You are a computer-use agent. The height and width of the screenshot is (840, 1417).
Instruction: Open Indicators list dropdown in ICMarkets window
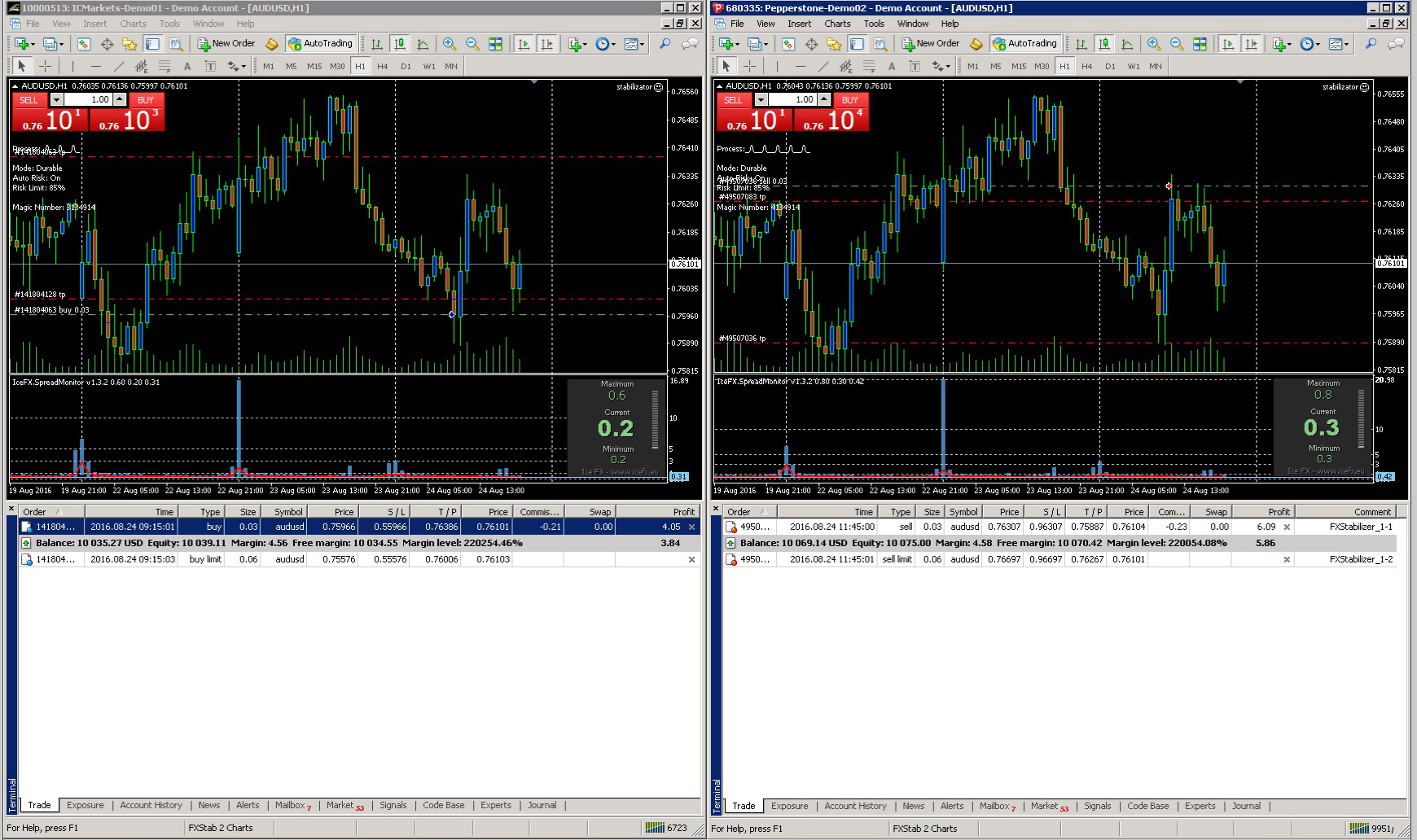[x=577, y=44]
